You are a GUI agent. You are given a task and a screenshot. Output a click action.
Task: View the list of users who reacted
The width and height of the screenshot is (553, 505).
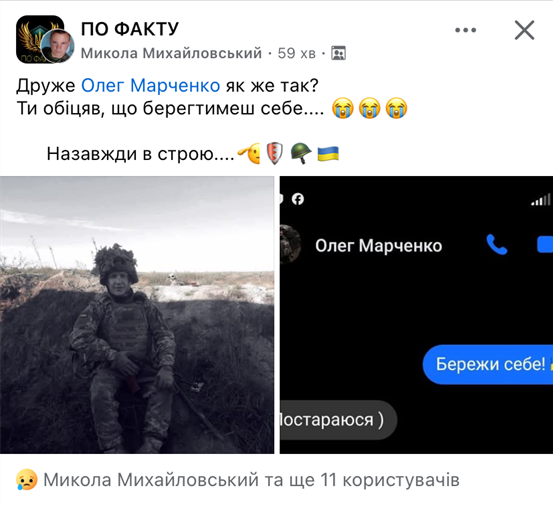[251, 480]
